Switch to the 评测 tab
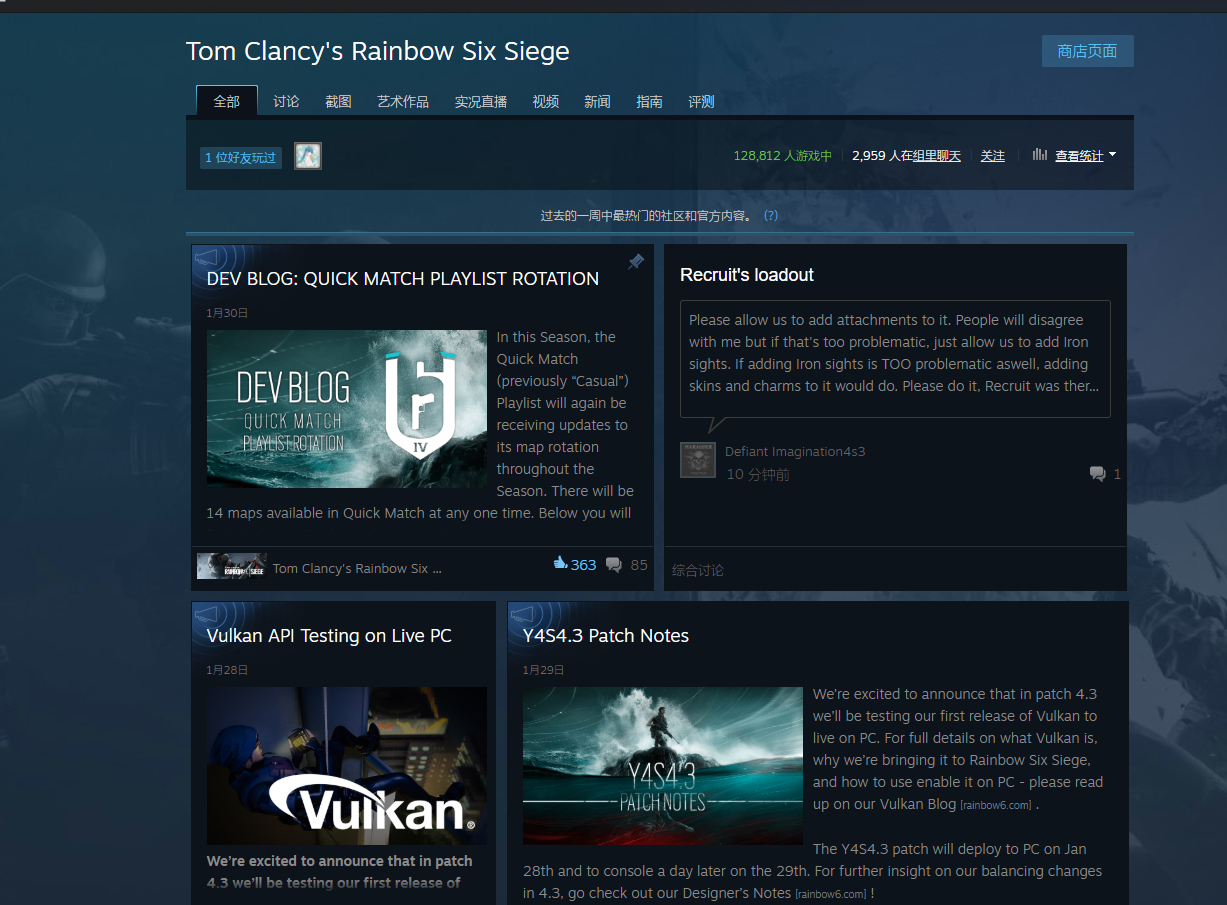The image size is (1227, 905). [702, 101]
